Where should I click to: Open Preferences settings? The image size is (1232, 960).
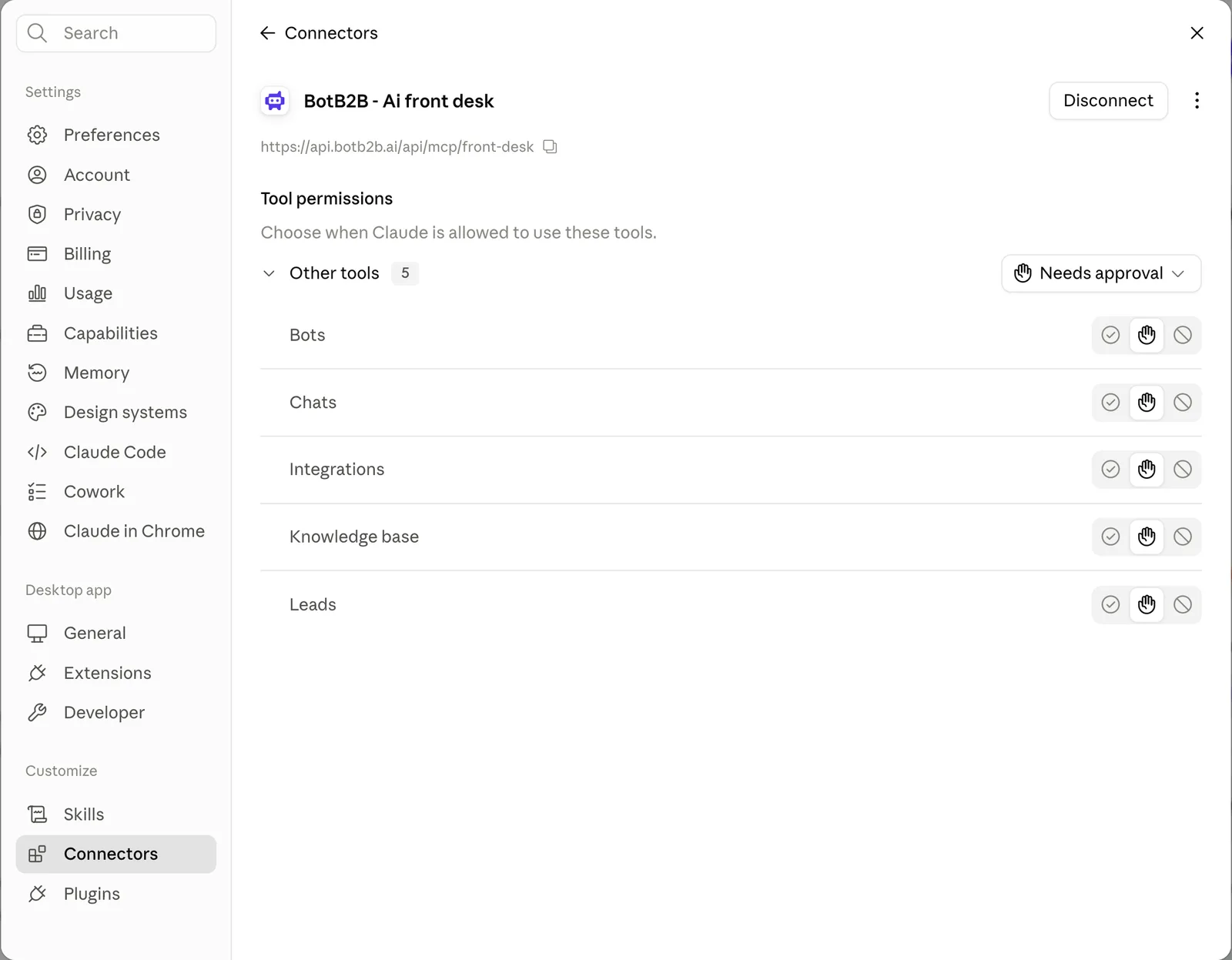click(x=116, y=135)
